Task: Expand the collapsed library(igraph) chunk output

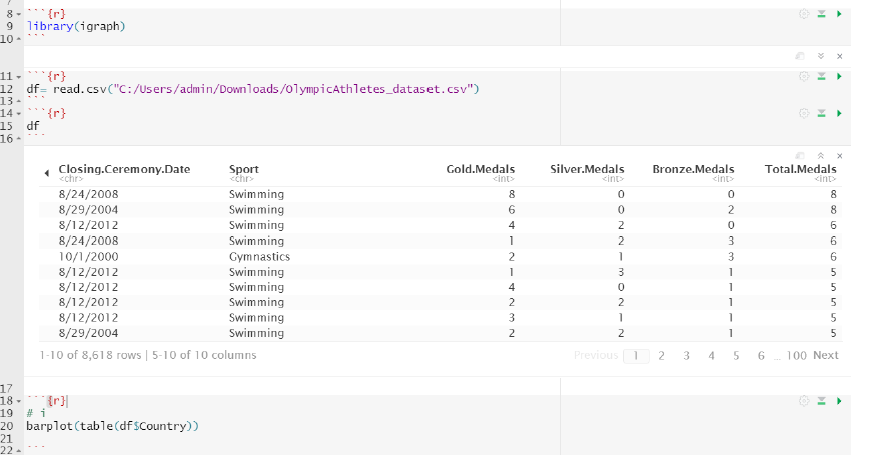Action: click(821, 56)
